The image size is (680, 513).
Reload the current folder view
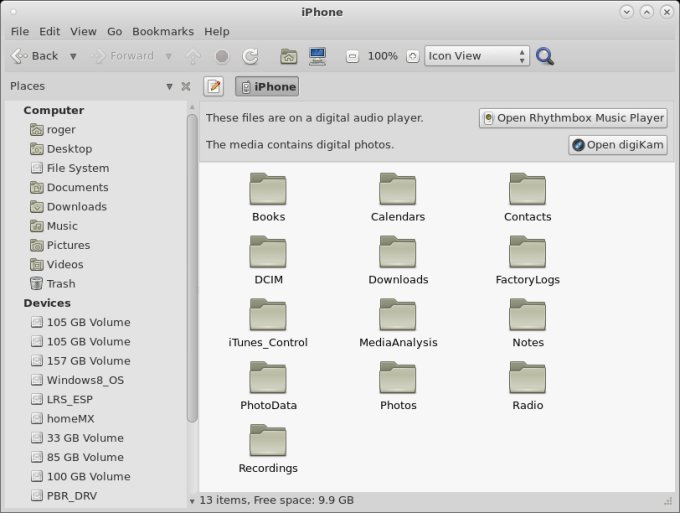(250, 56)
